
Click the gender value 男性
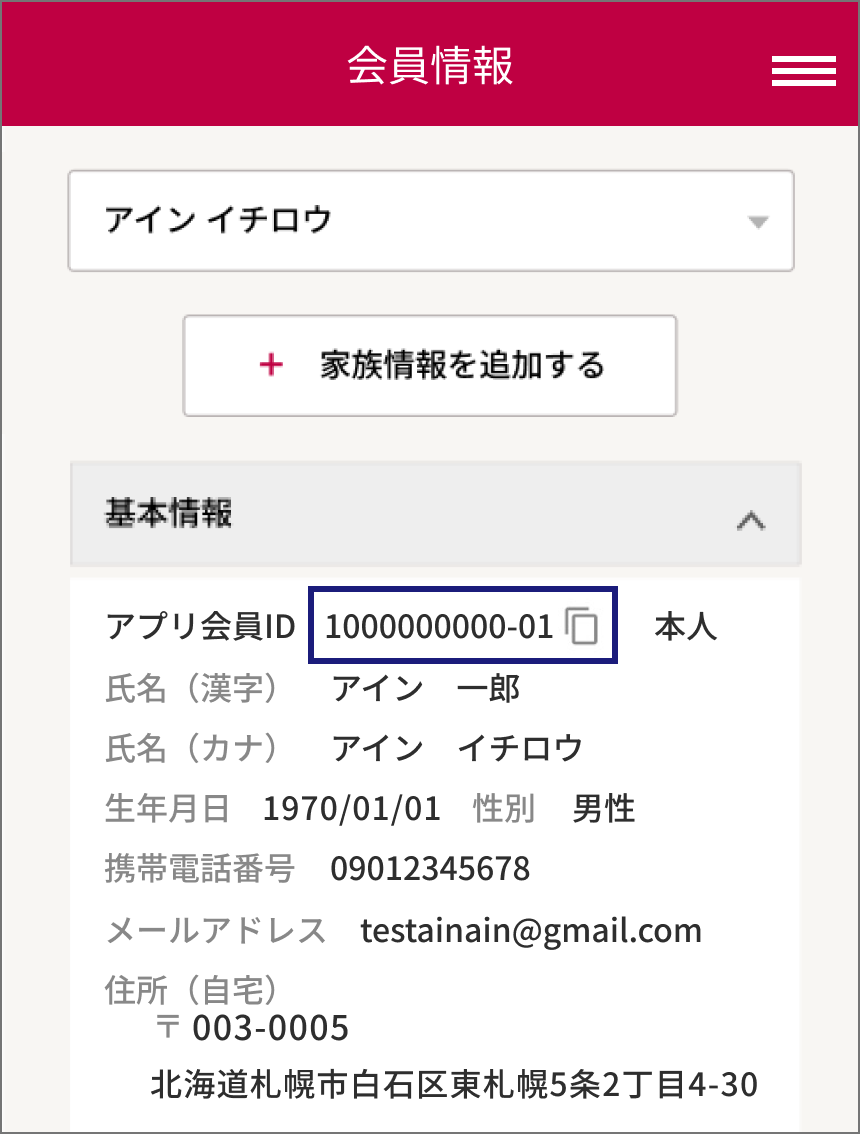[x=603, y=809]
